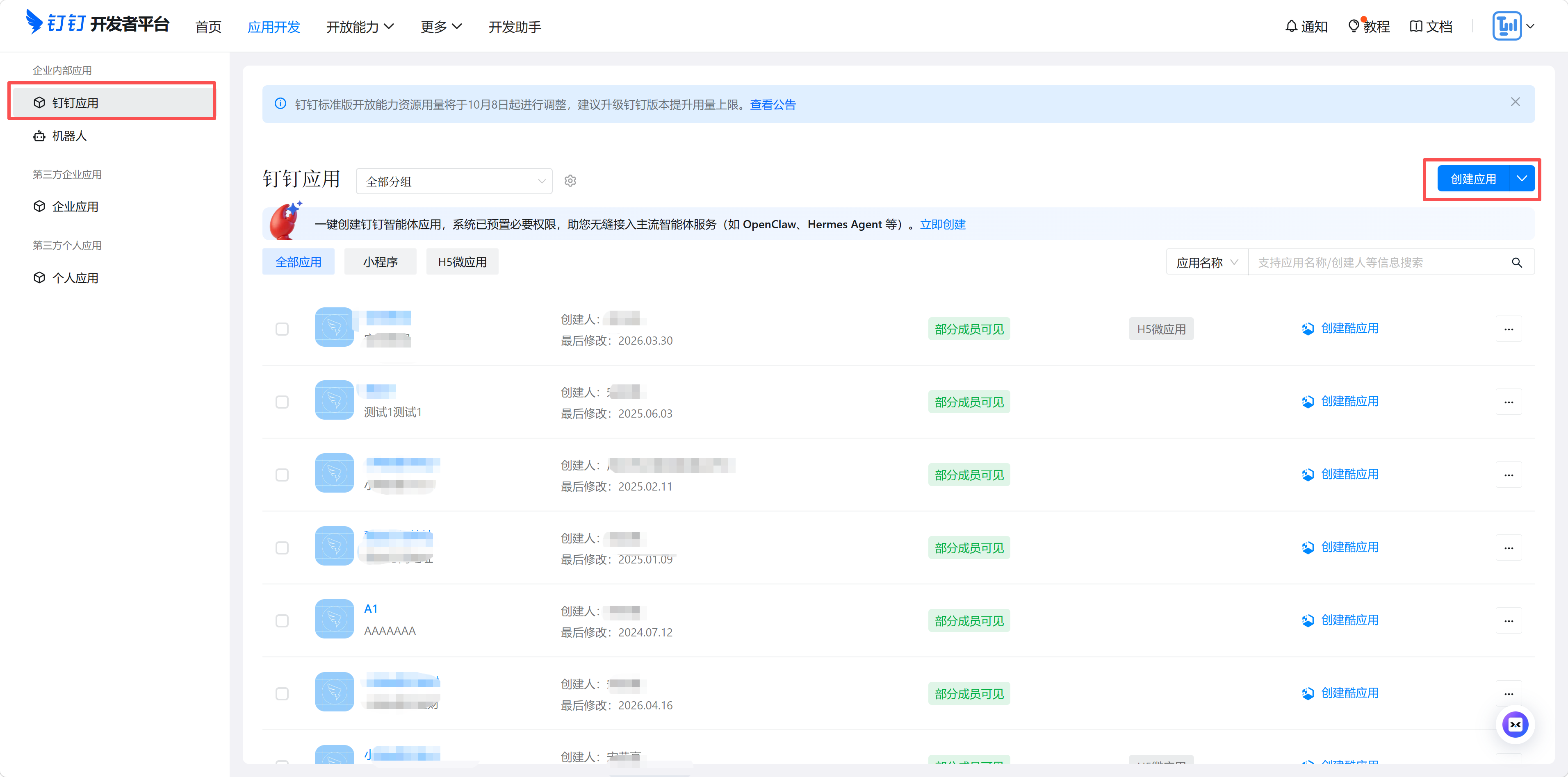Image resolution: width=1568 pixels, height=777 pixels.
Task: Select checkbox for the A1 app
Action: 282,621
